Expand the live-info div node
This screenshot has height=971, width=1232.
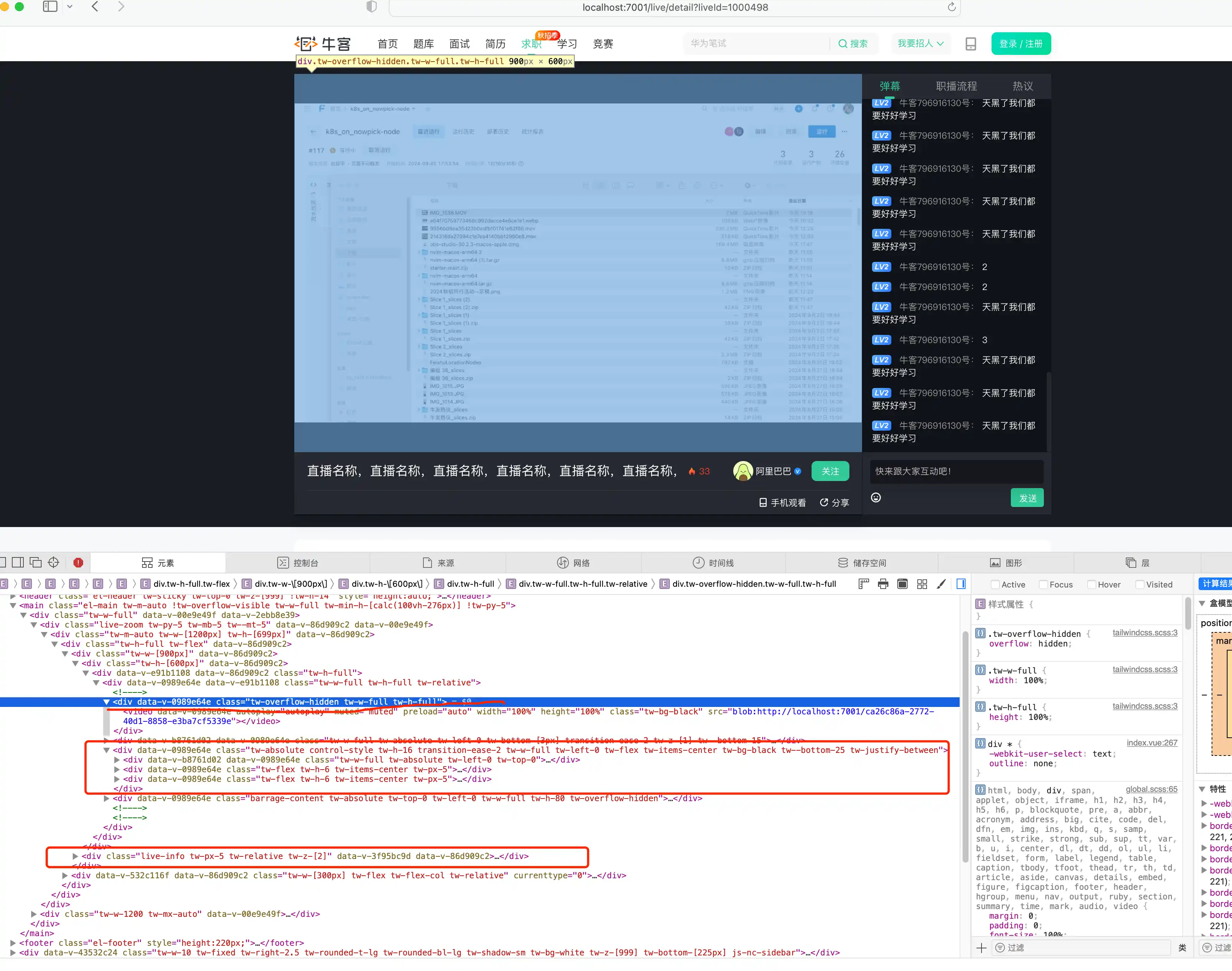pyautogui.click(x=75, y=856)
